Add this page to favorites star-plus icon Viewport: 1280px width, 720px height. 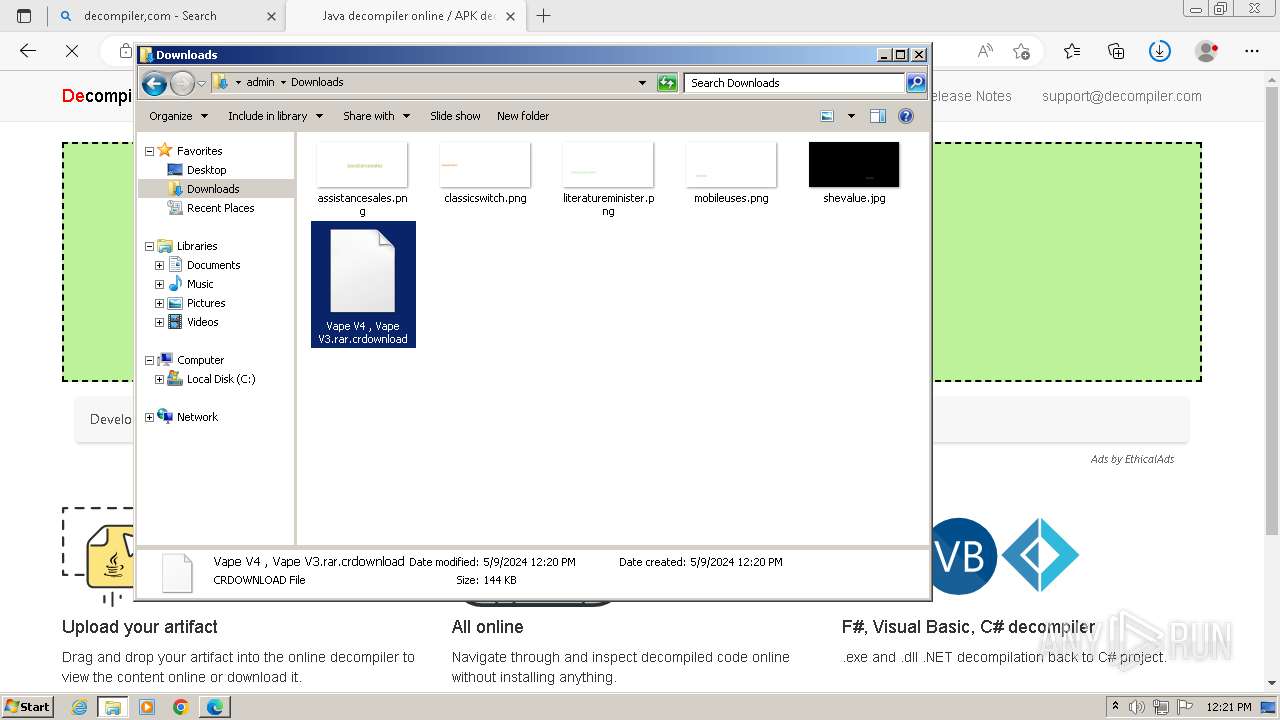(x=1021, y=51)
